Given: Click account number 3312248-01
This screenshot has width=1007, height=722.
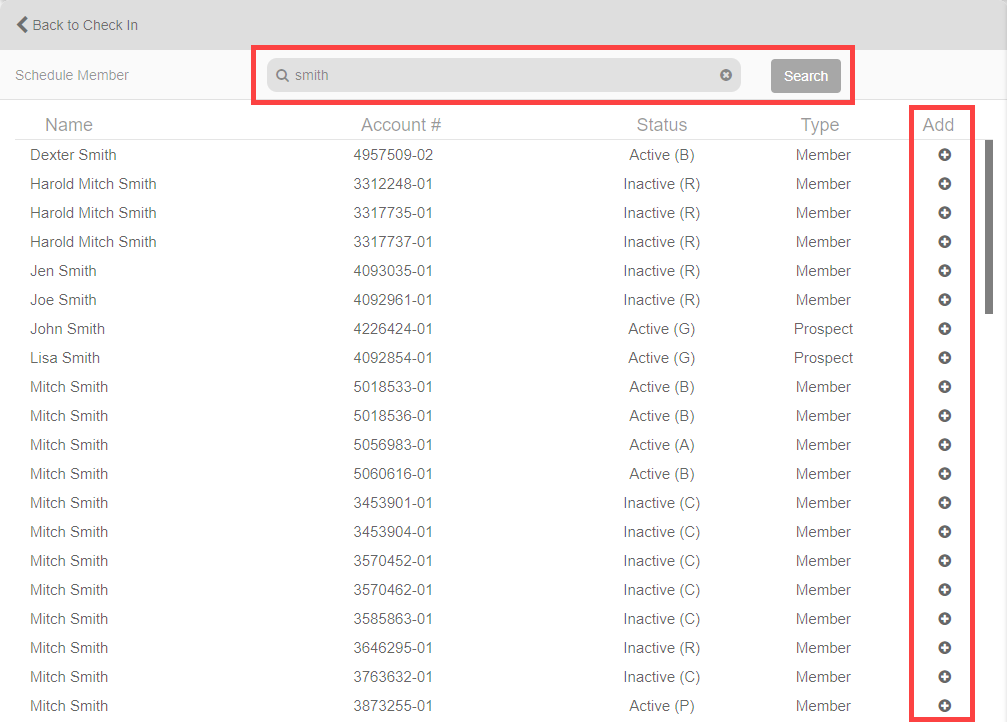Looking at the screenshot, I should tap(393, 184).
